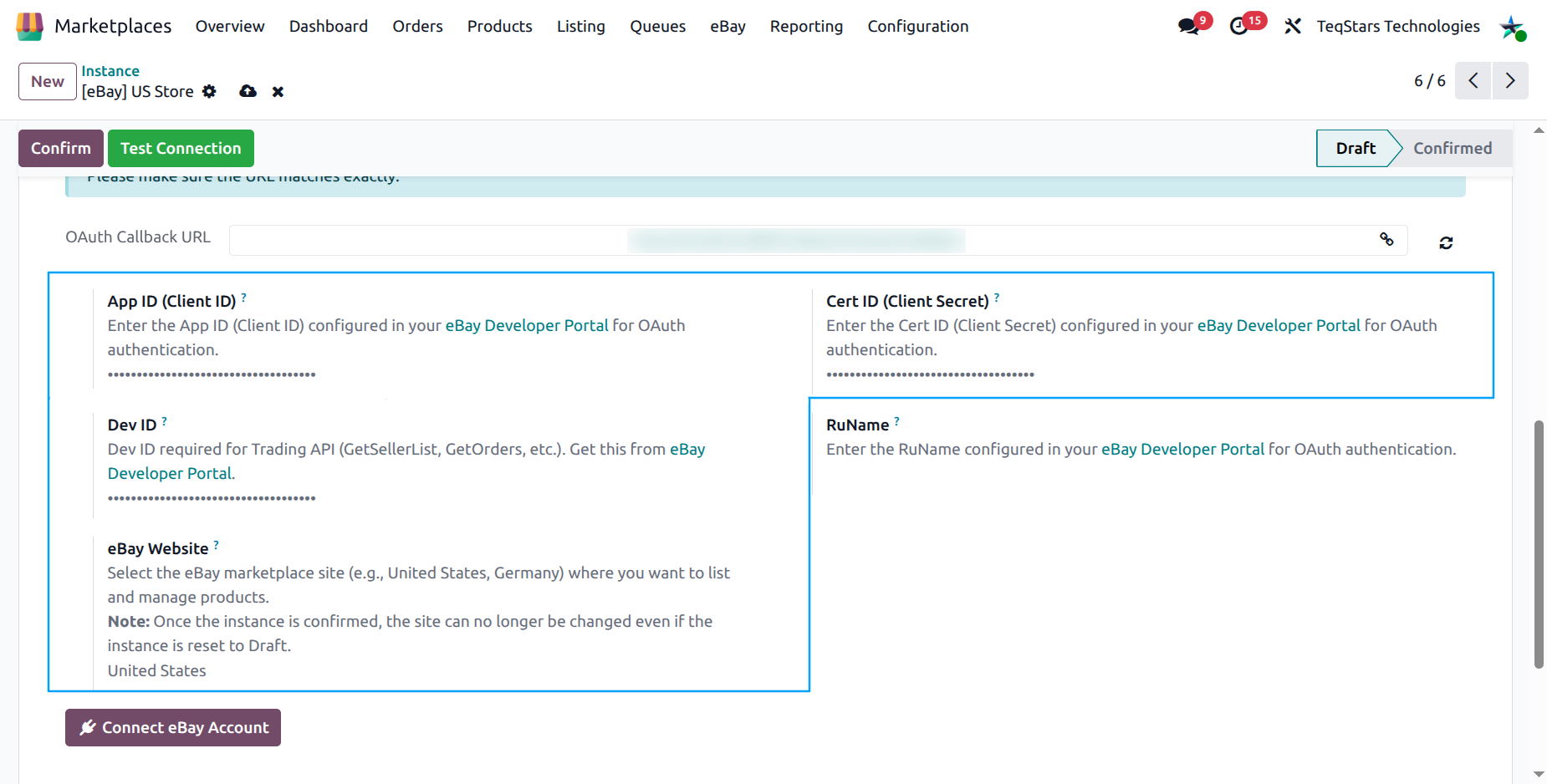Open the Dashboard menu
The height and width of the screenshot is (784, 1547).
329,27
